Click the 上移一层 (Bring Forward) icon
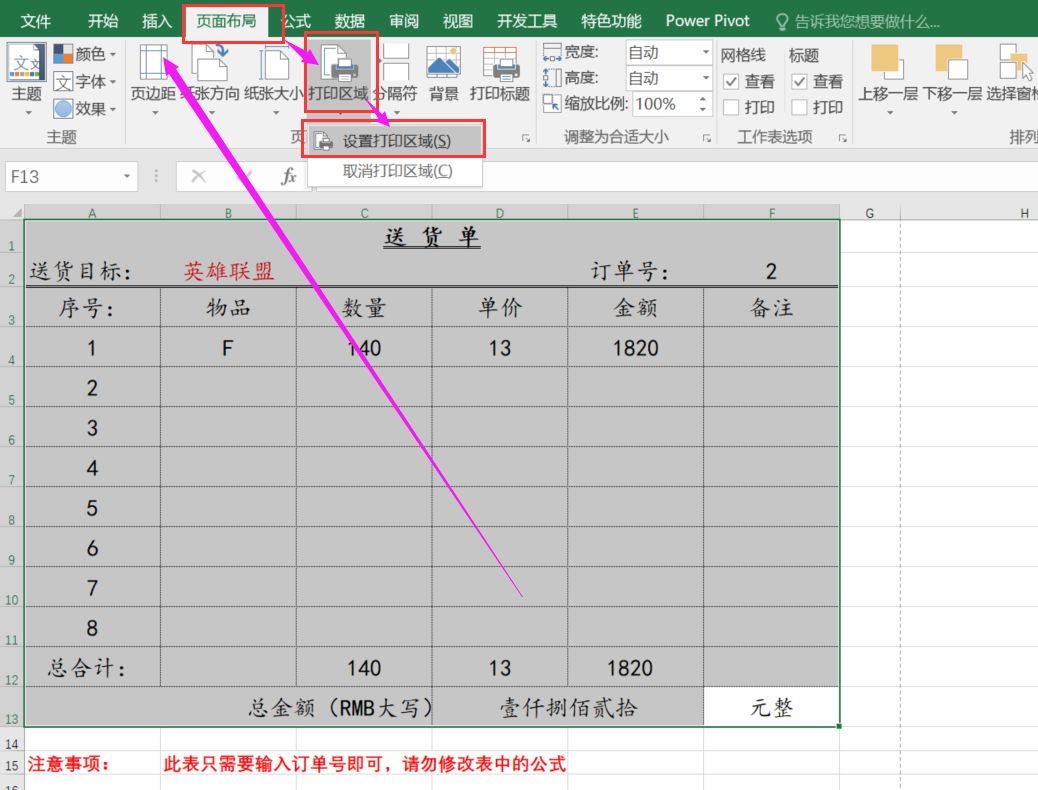The height and width of the screenshot is (790, 1038). click(886, 62)
